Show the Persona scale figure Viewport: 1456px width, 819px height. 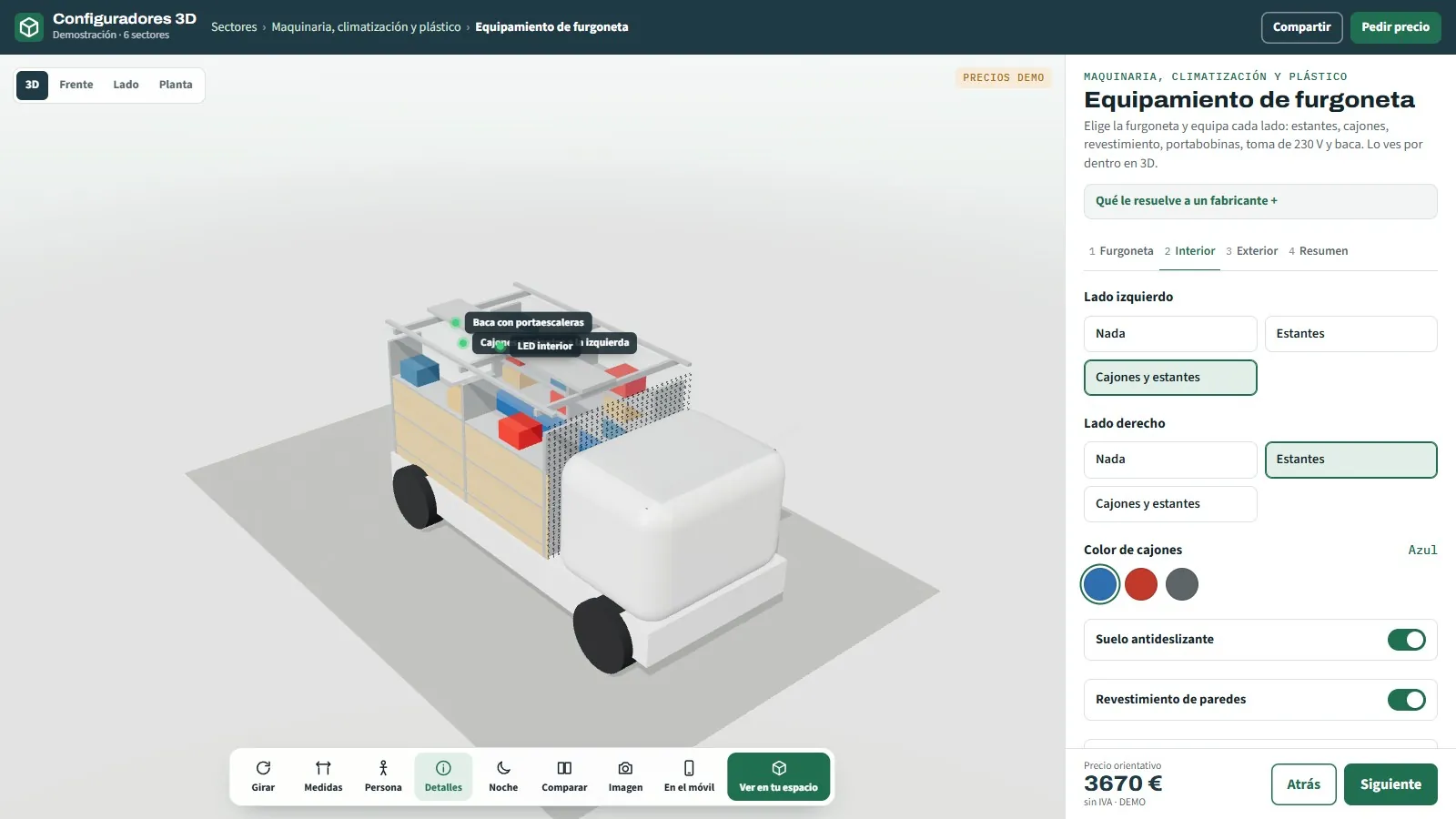pyautogui.click(x=383, y=776)
